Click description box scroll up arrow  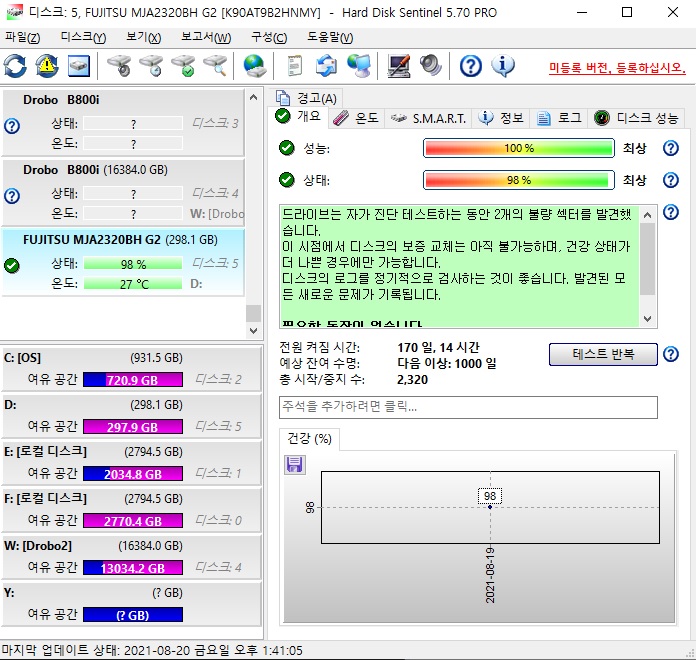point(648,215)
